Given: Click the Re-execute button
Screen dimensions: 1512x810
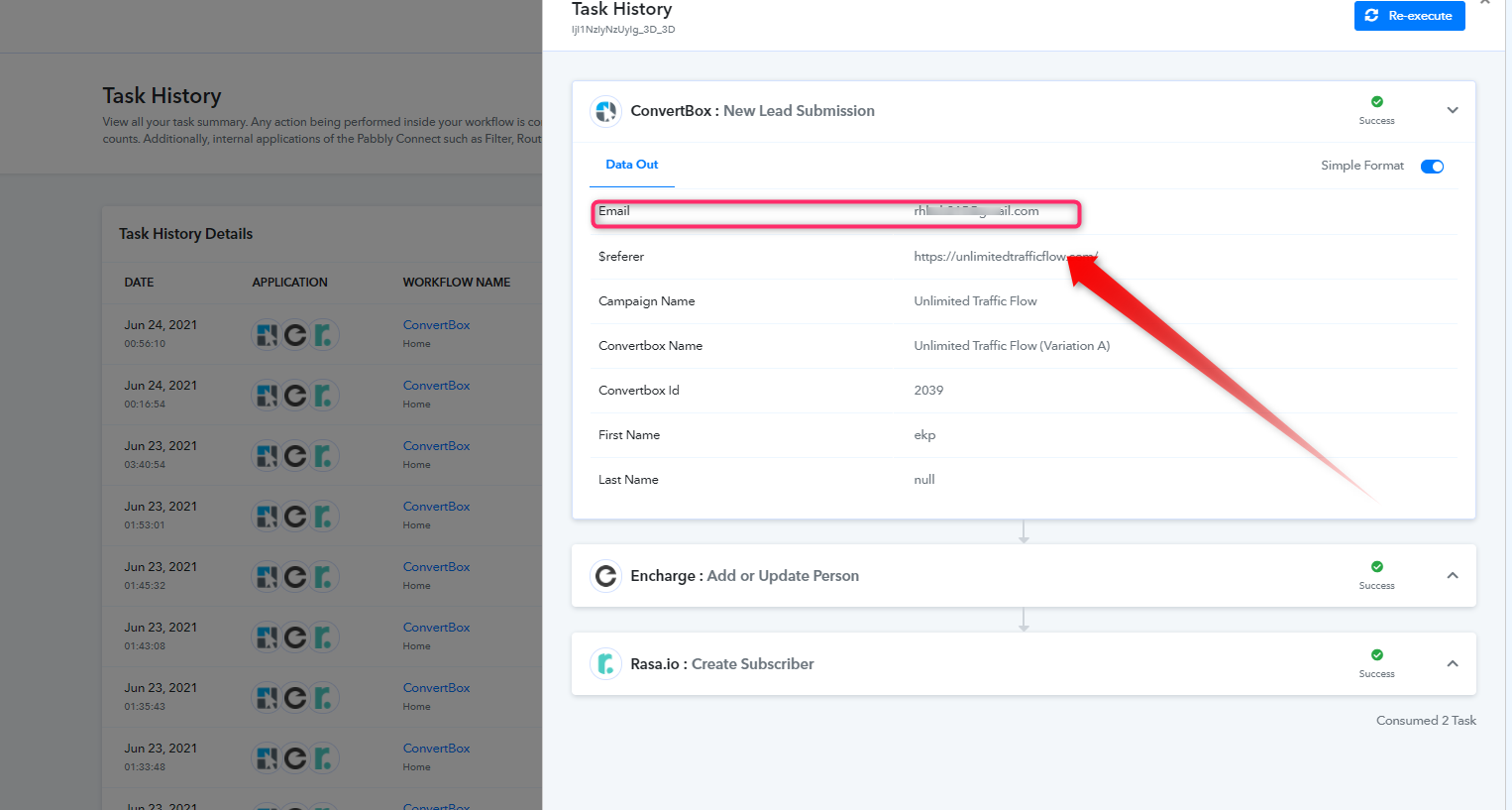Looking at the screenshot, I should pyautogui.click(x=1409, y=16).
